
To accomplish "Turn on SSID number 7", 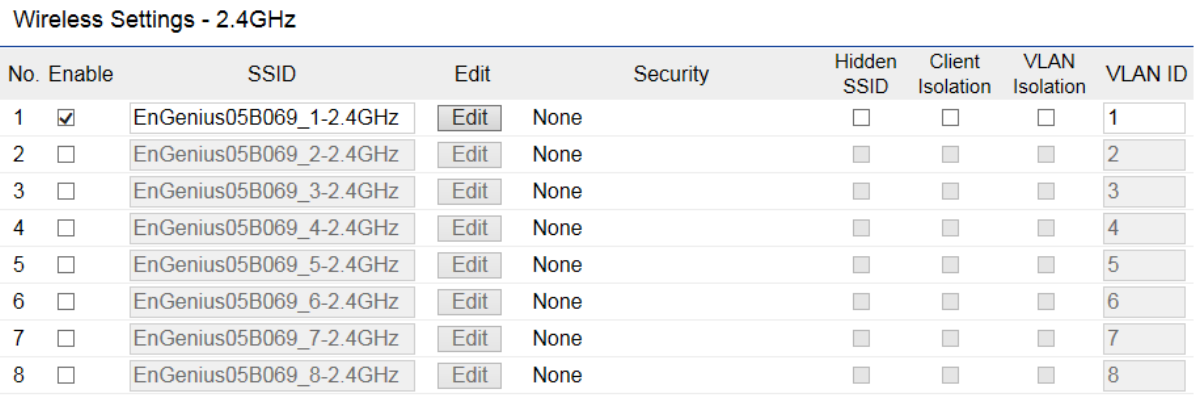I will [x=66, y=338].
